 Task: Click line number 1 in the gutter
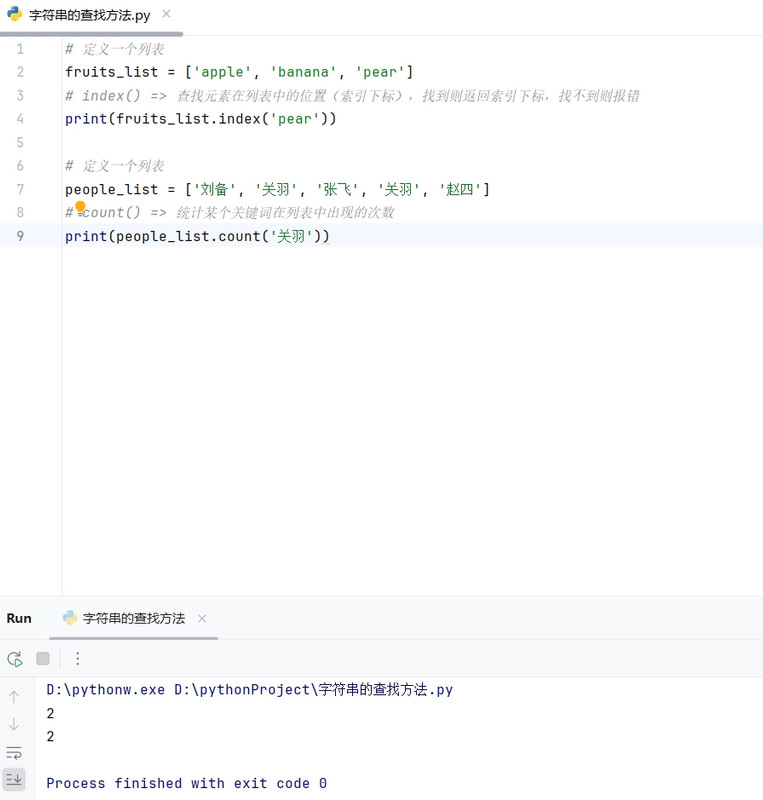pyautogui.click(x=20, y=49)
